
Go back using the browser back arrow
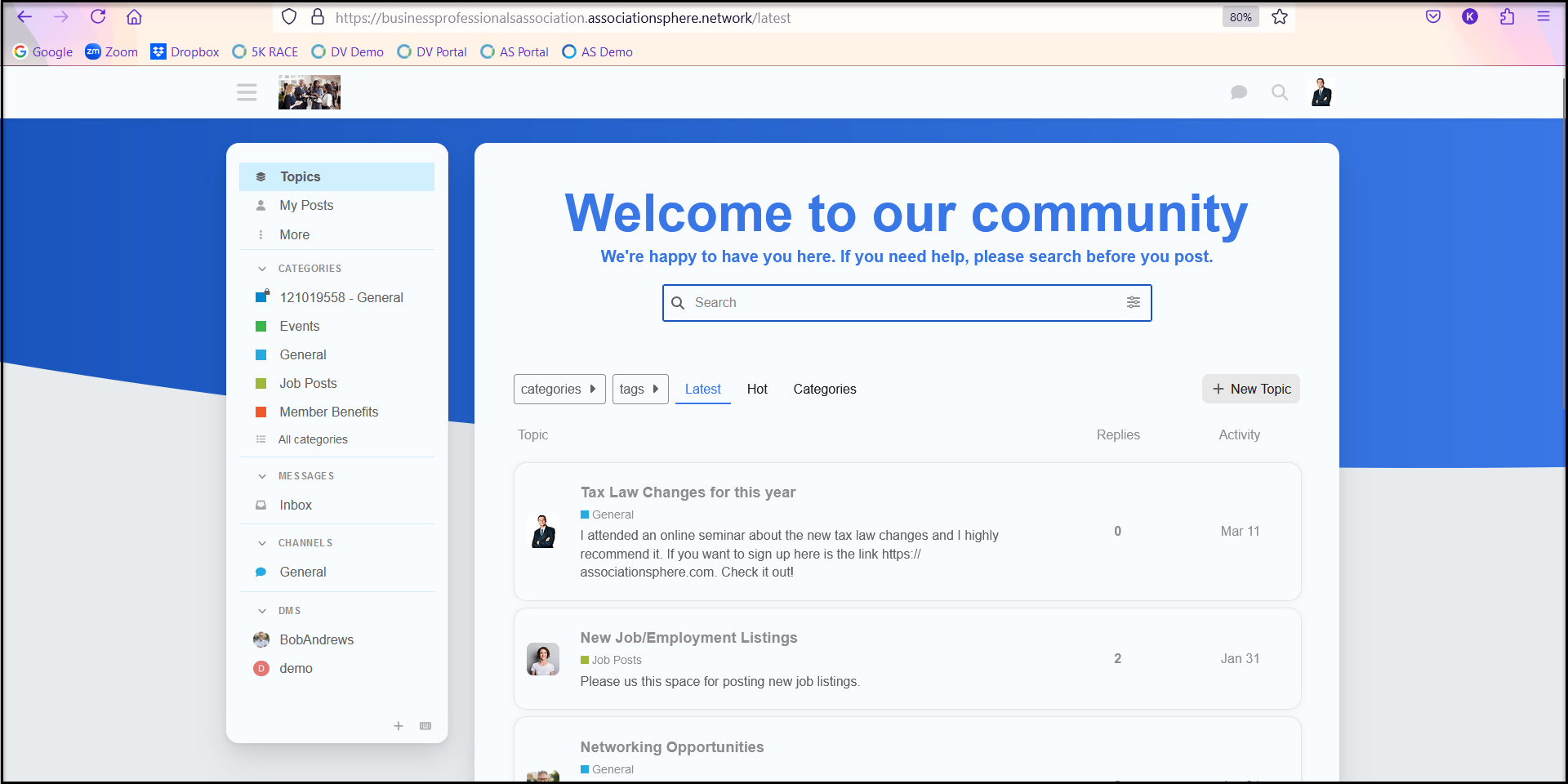click(24, 16)
